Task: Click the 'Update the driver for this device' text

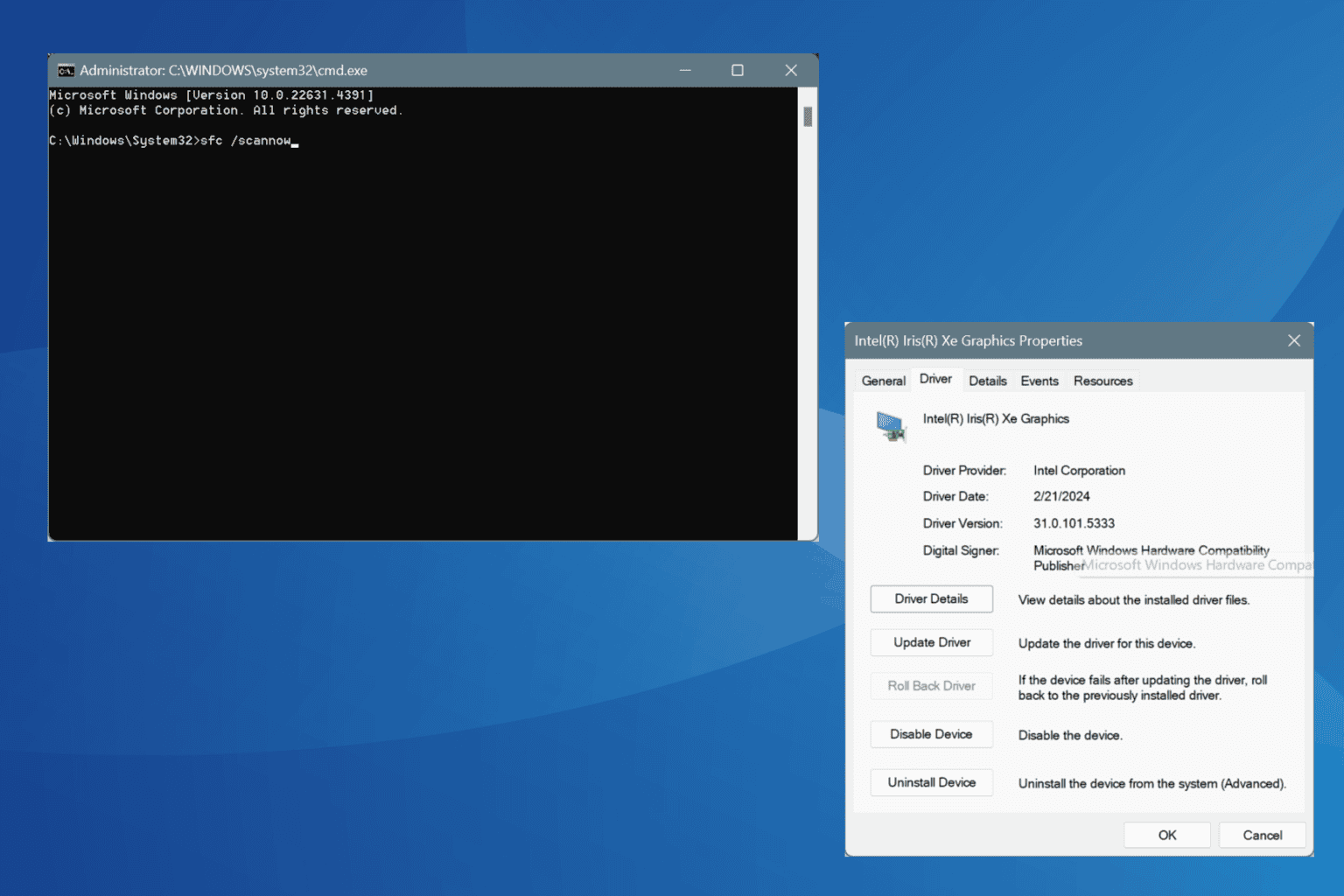Action: pos(1106,643)
